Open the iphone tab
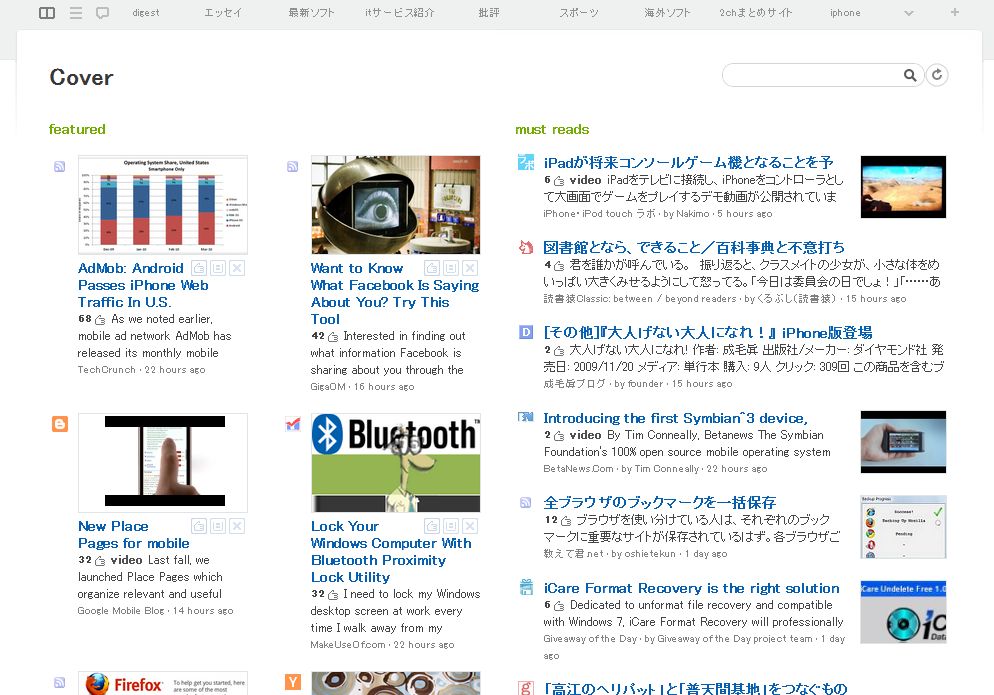The width and height of the screenshot is (994, 695). tap(845, 13)
